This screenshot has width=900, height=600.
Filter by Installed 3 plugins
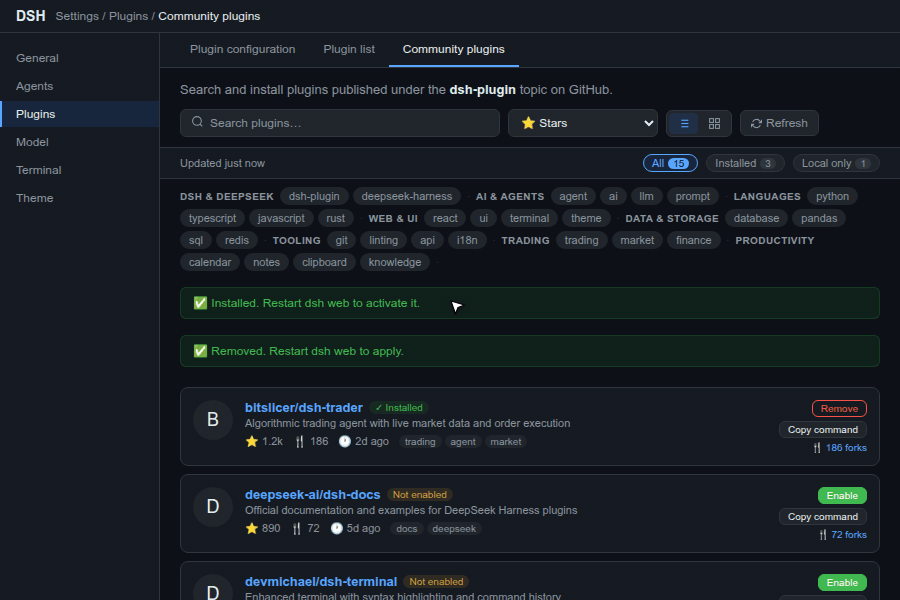click(744, 163)
